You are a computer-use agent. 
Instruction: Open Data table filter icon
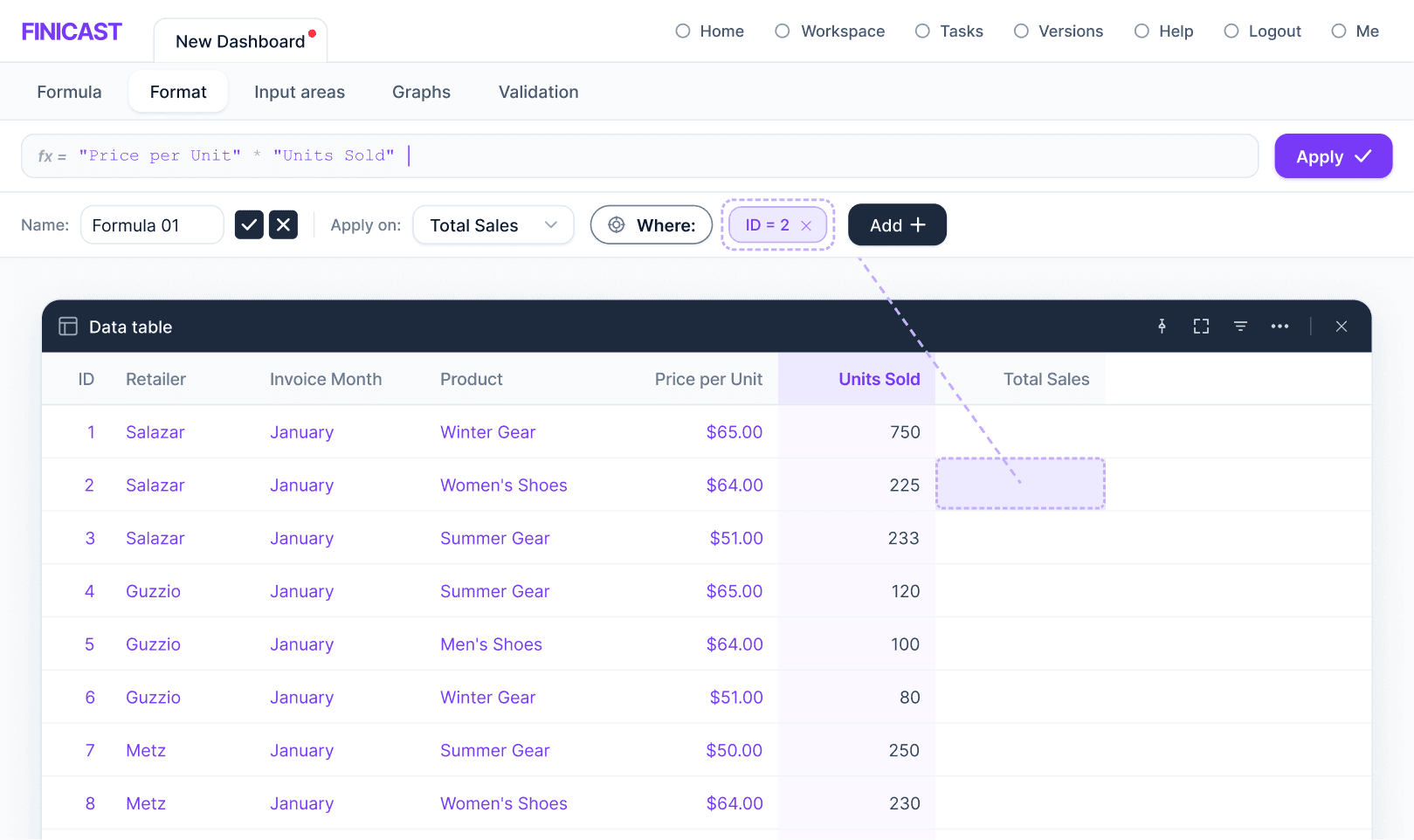(x=1240, y=327)
